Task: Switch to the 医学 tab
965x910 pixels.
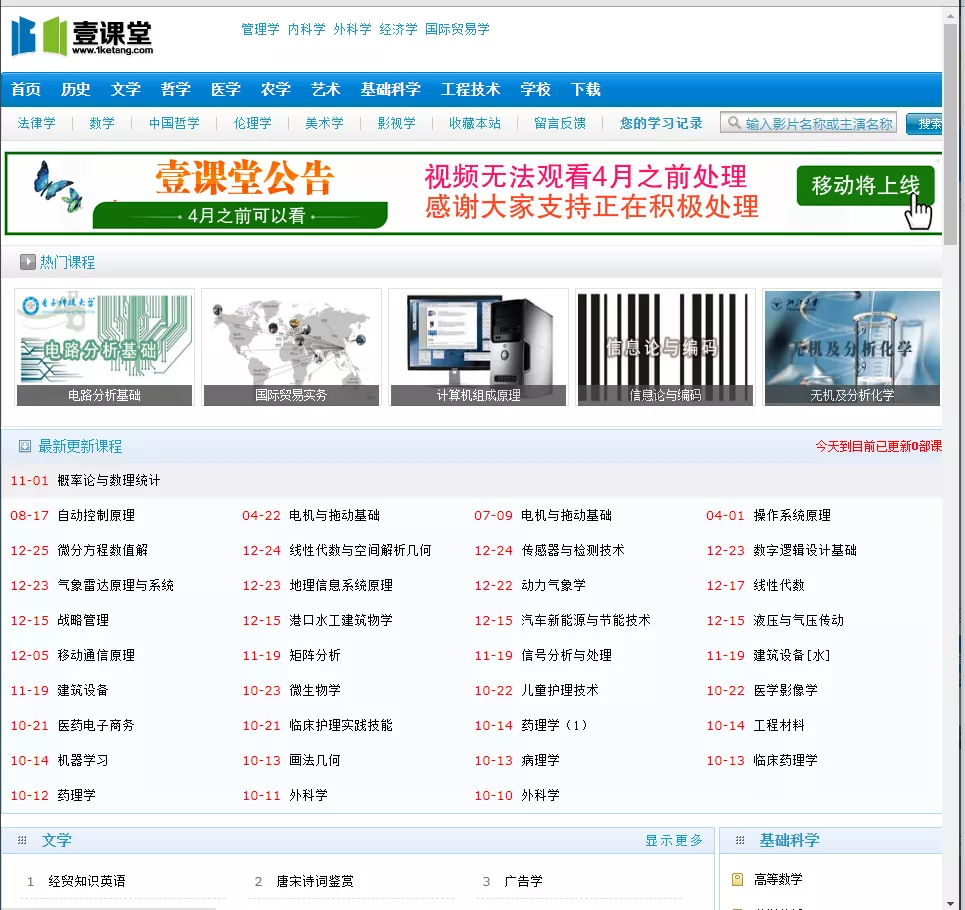Action: (x=224, y=89)
